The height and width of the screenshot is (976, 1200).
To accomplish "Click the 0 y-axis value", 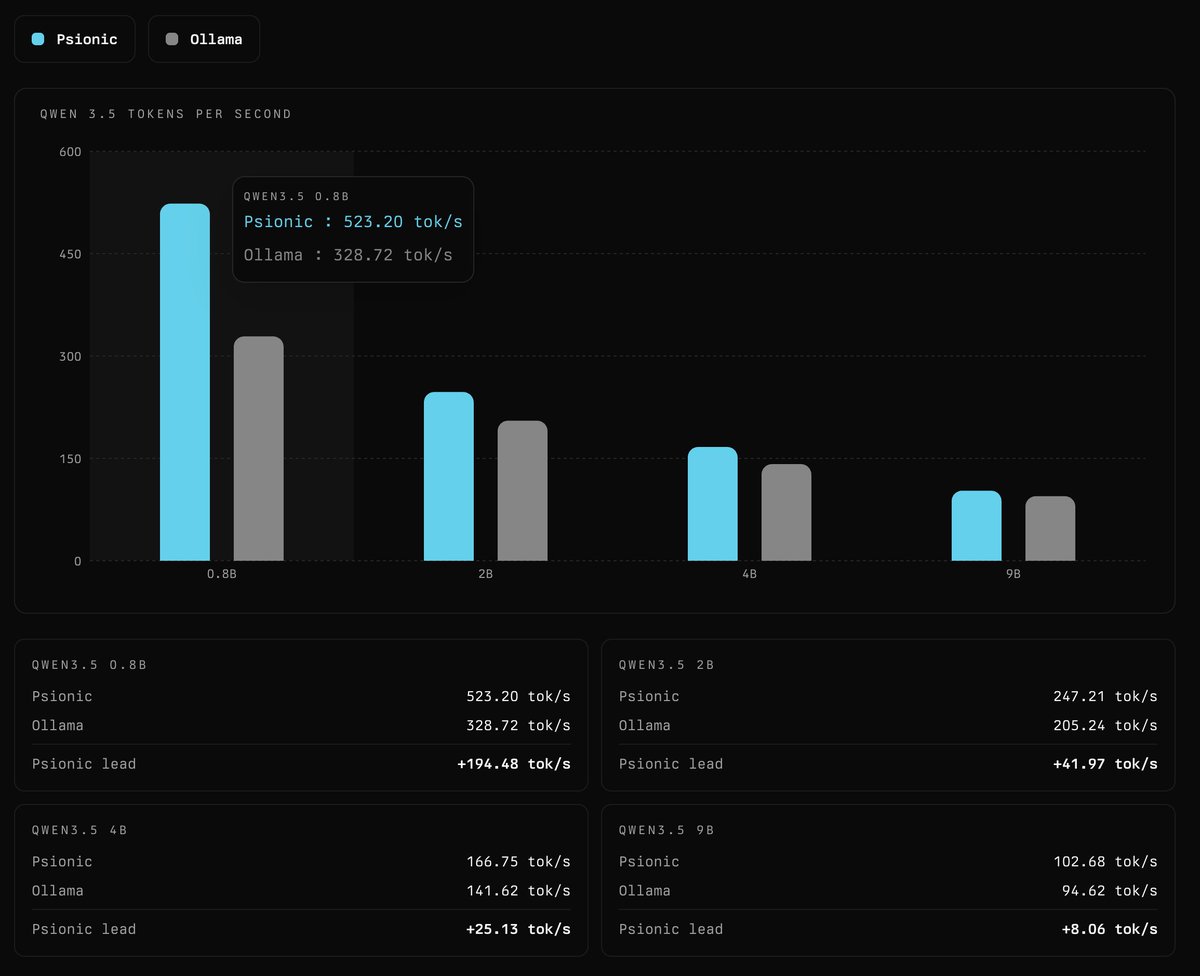I will pos(78,561).
